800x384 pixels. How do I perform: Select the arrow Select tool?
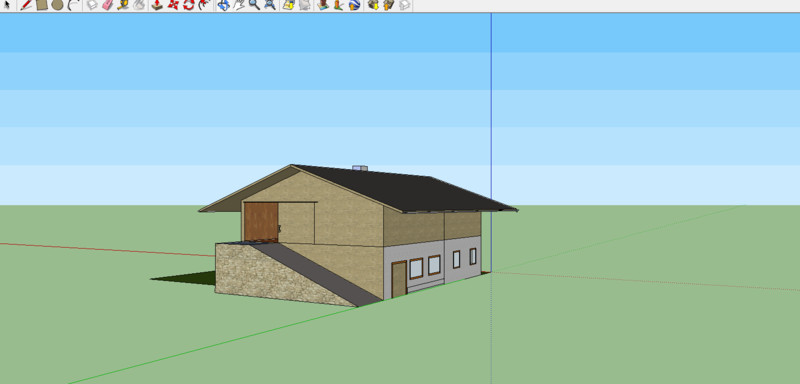pyautogui.click(x=7, y=5)
